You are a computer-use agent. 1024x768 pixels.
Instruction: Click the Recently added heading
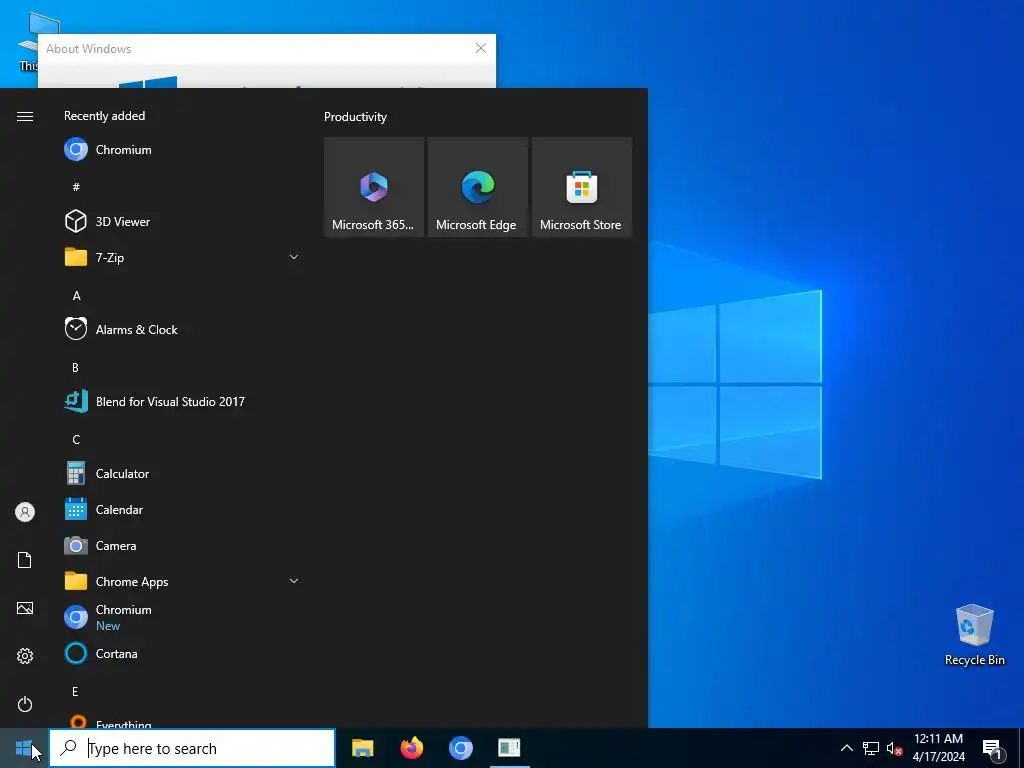click(x=104, y=116)
